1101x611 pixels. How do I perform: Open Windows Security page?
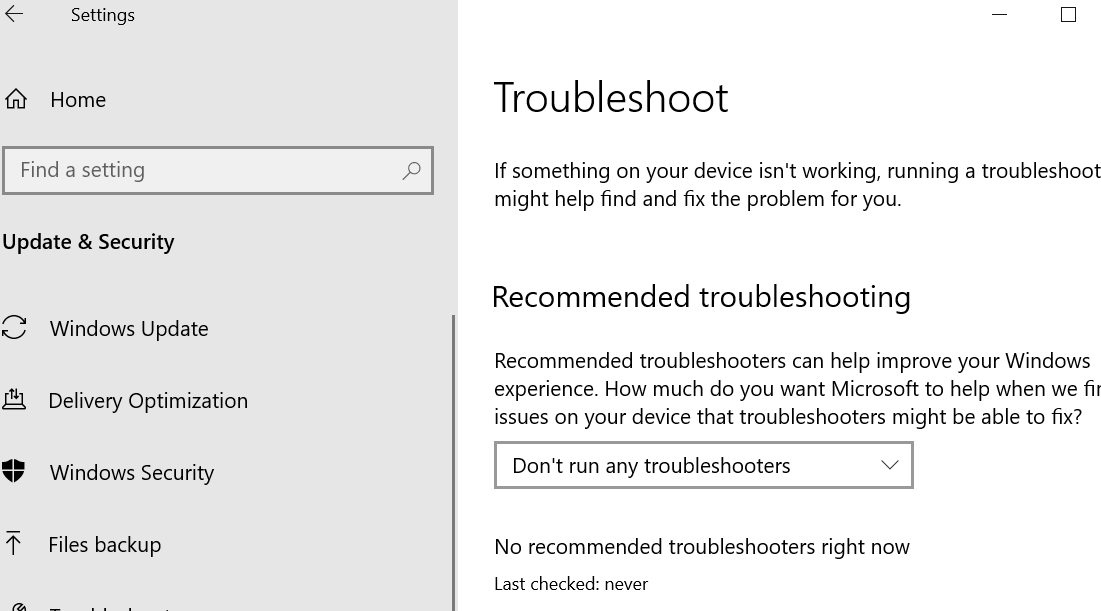click(132, 473)
